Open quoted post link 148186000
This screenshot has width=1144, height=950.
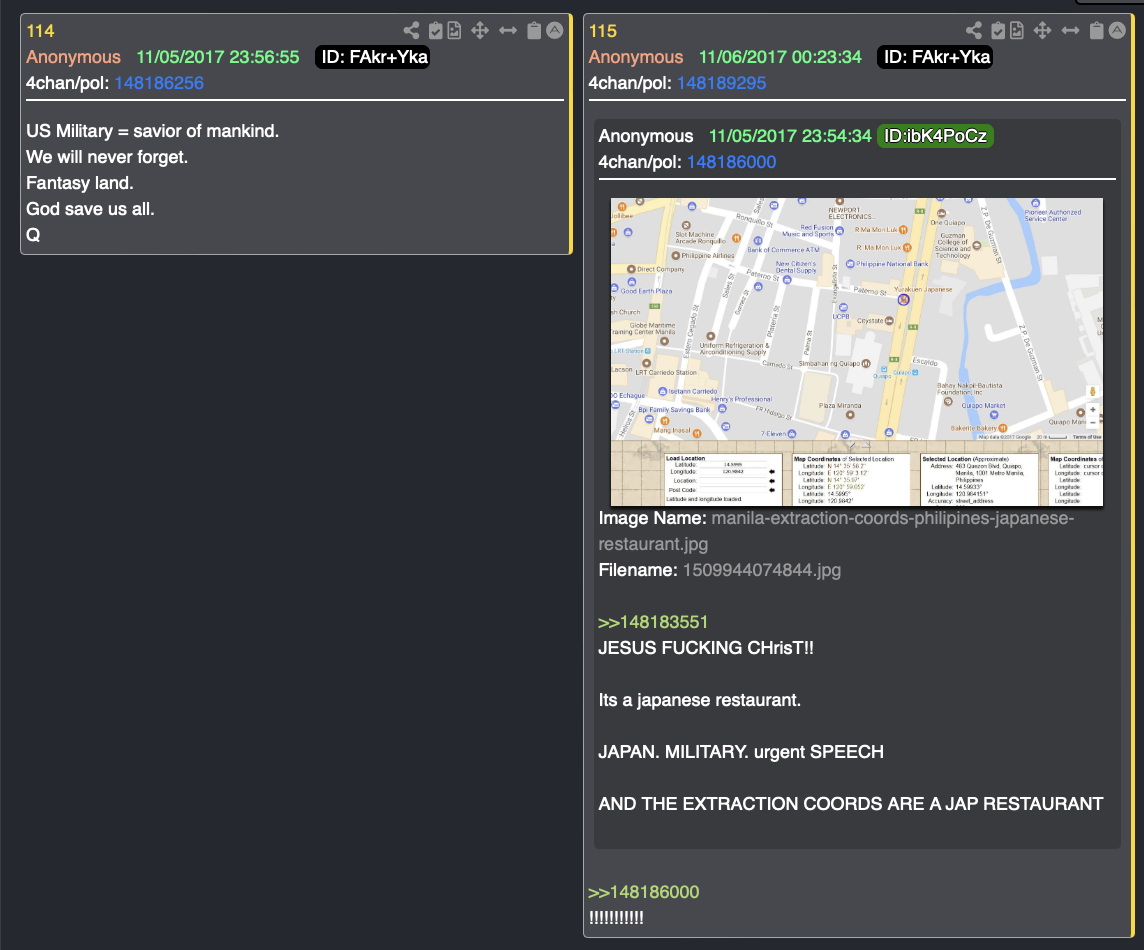point(732,162)
